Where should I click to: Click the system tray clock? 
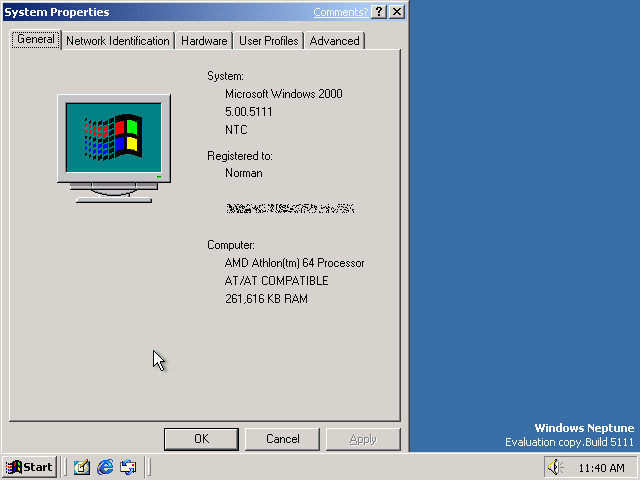pos(602,468)
